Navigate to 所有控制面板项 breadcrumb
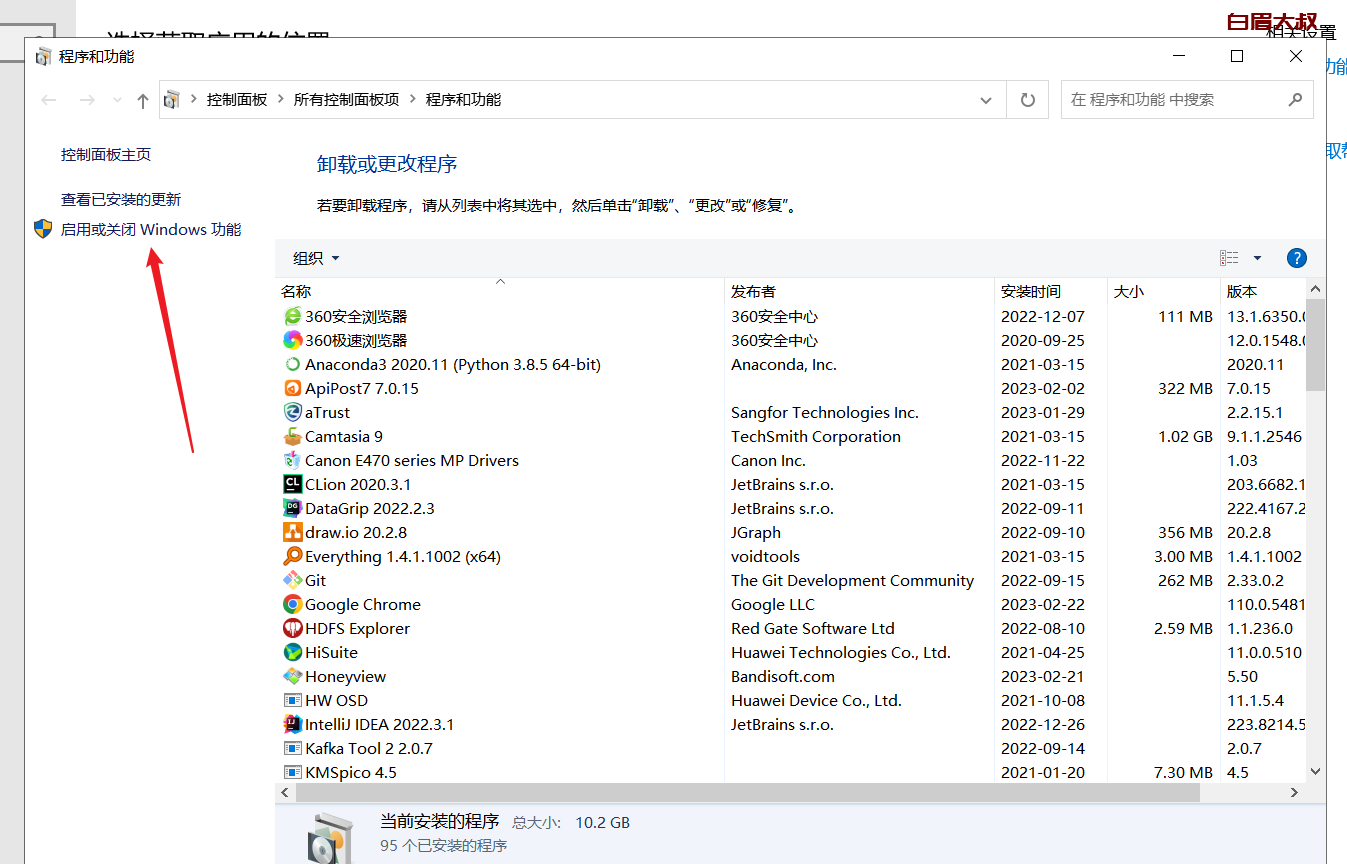The image size is (1347, 864). coord(346,100)
